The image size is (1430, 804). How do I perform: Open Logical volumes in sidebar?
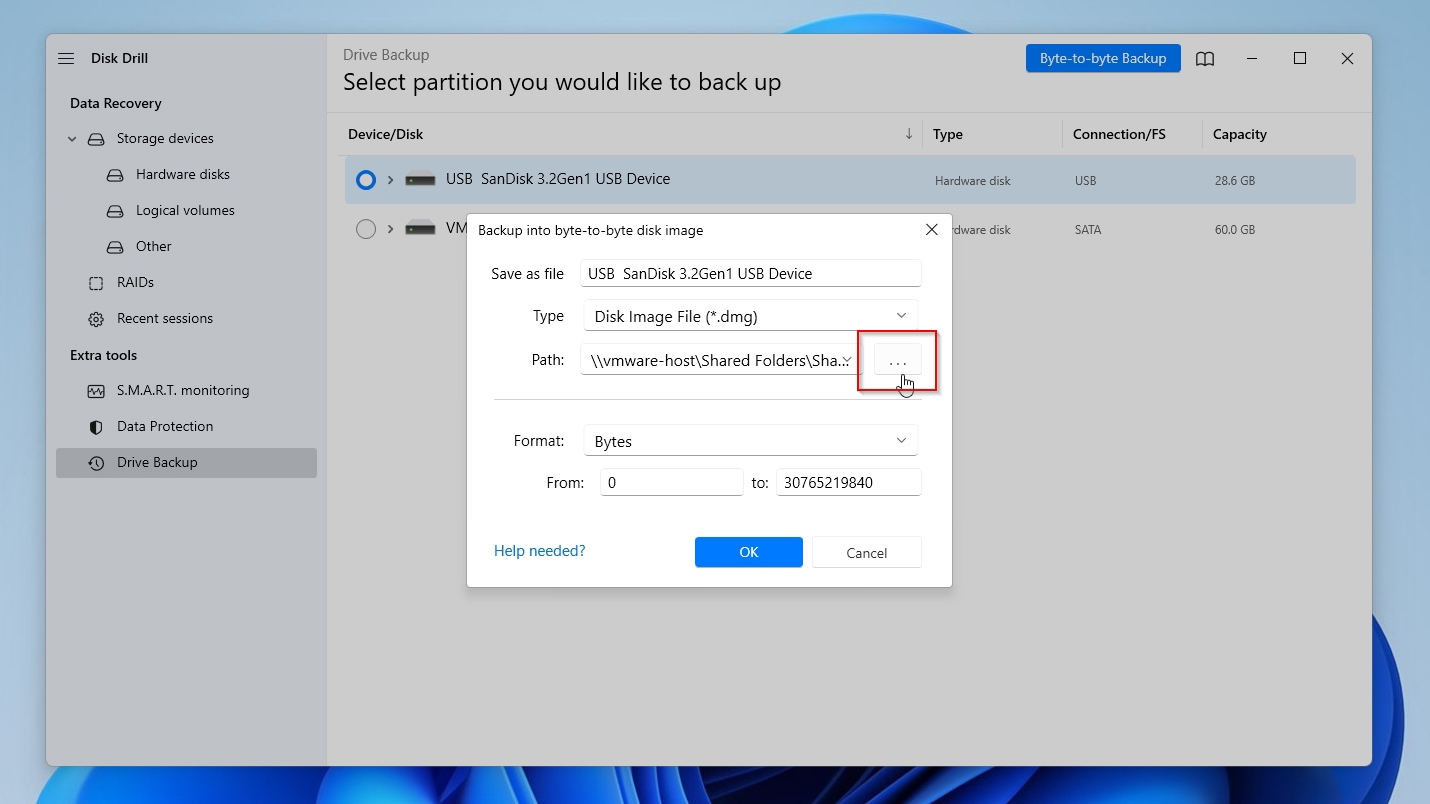point(185,211)
